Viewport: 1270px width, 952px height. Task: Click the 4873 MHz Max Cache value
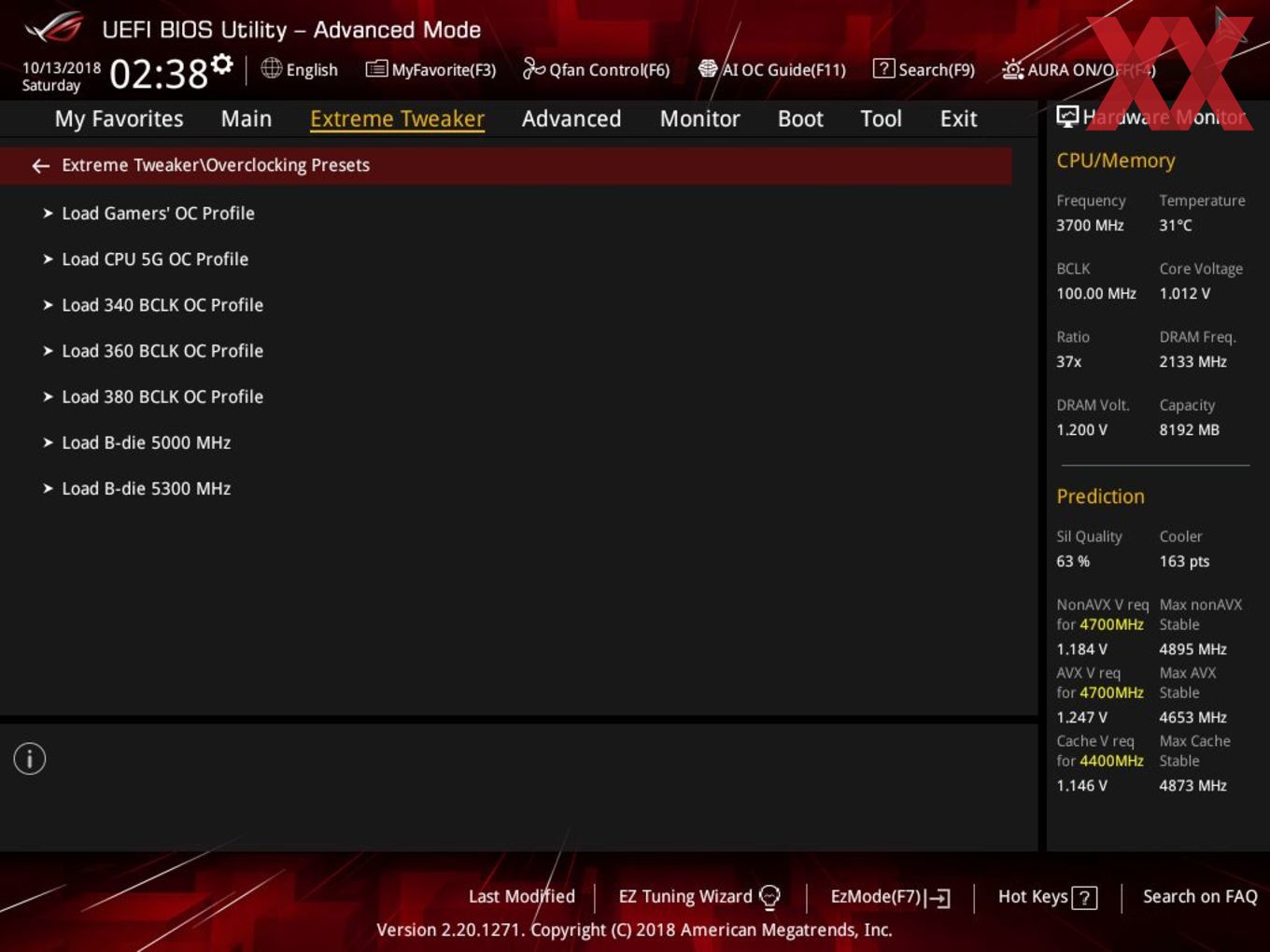[x=1192, y=785]
